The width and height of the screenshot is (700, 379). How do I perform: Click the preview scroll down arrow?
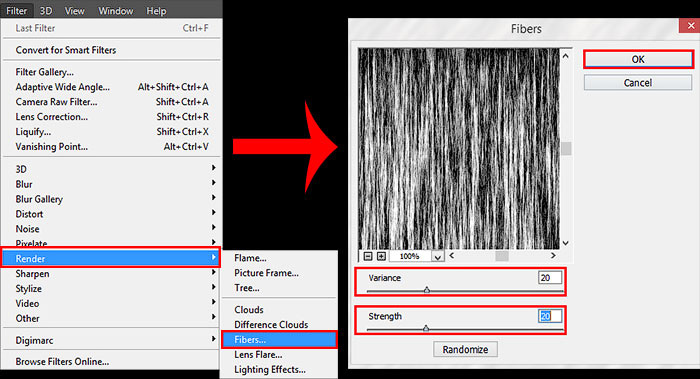tap(566, 243)
